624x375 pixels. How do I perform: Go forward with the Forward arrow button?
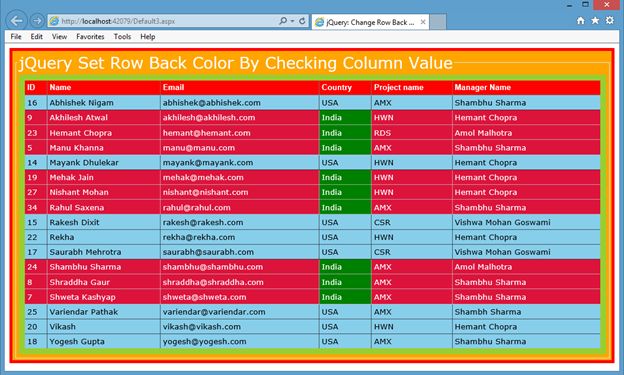pyautogui.click(x=37, y=21)
